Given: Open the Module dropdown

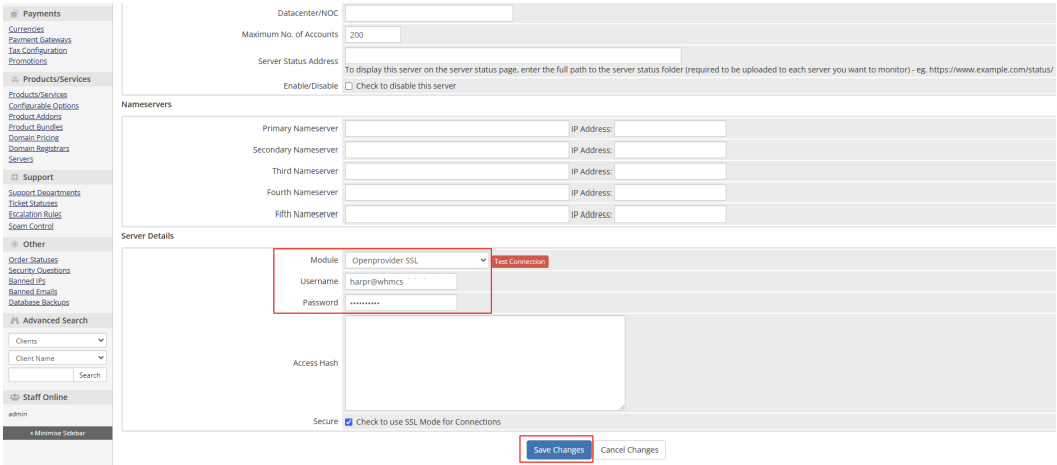Looking at the screenshot, I should coord(417,260).
